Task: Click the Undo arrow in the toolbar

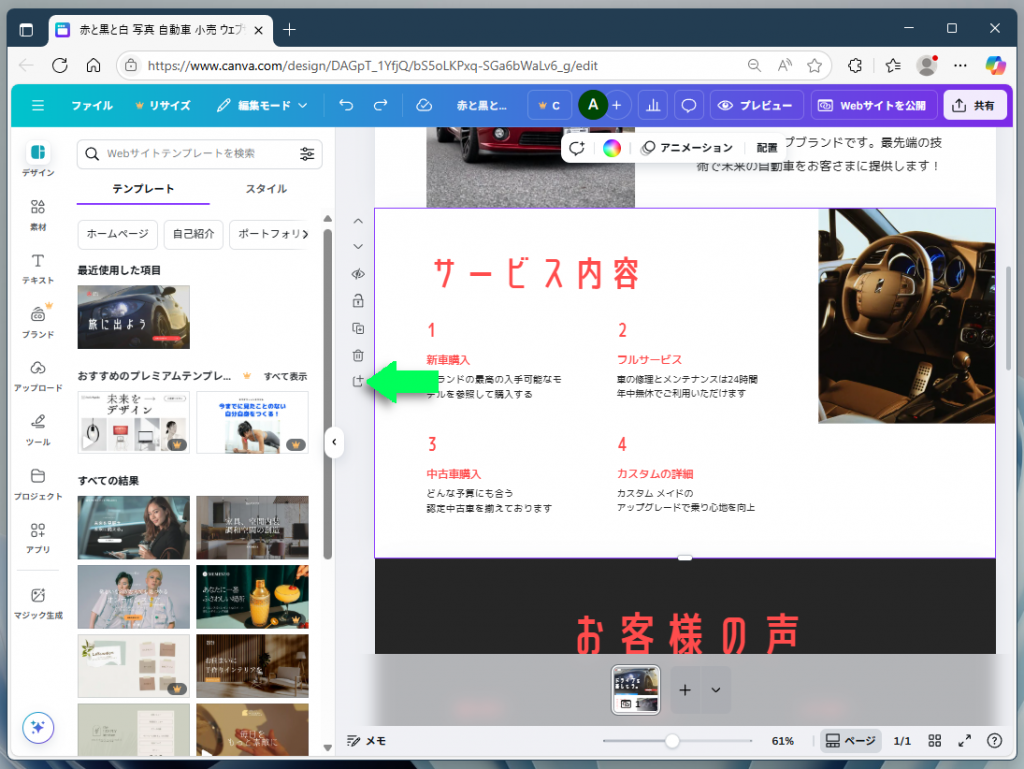Action: [x=345, y=104]
